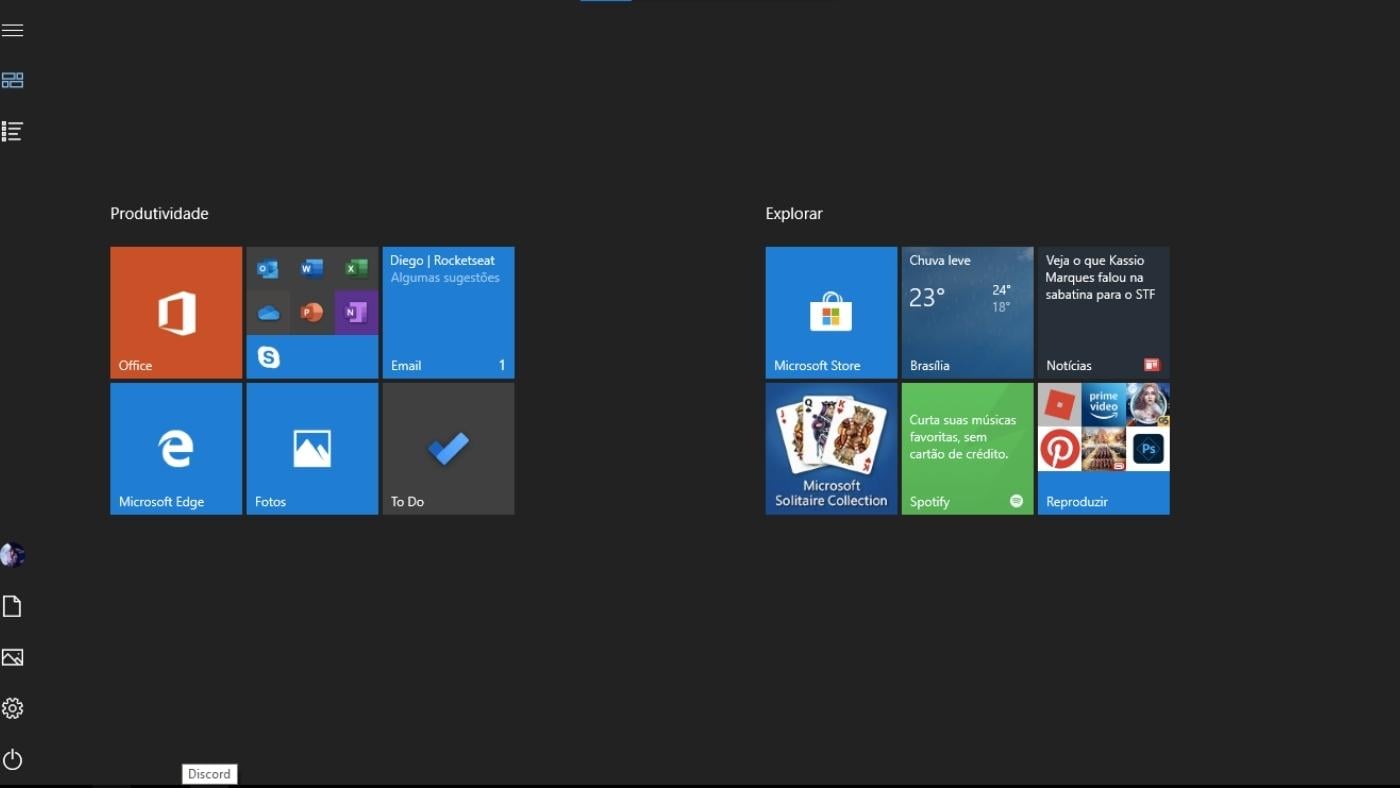Expand the Start hamburger menu
The height and width of the screenshot is (788, 1400).
click(12, 30)
